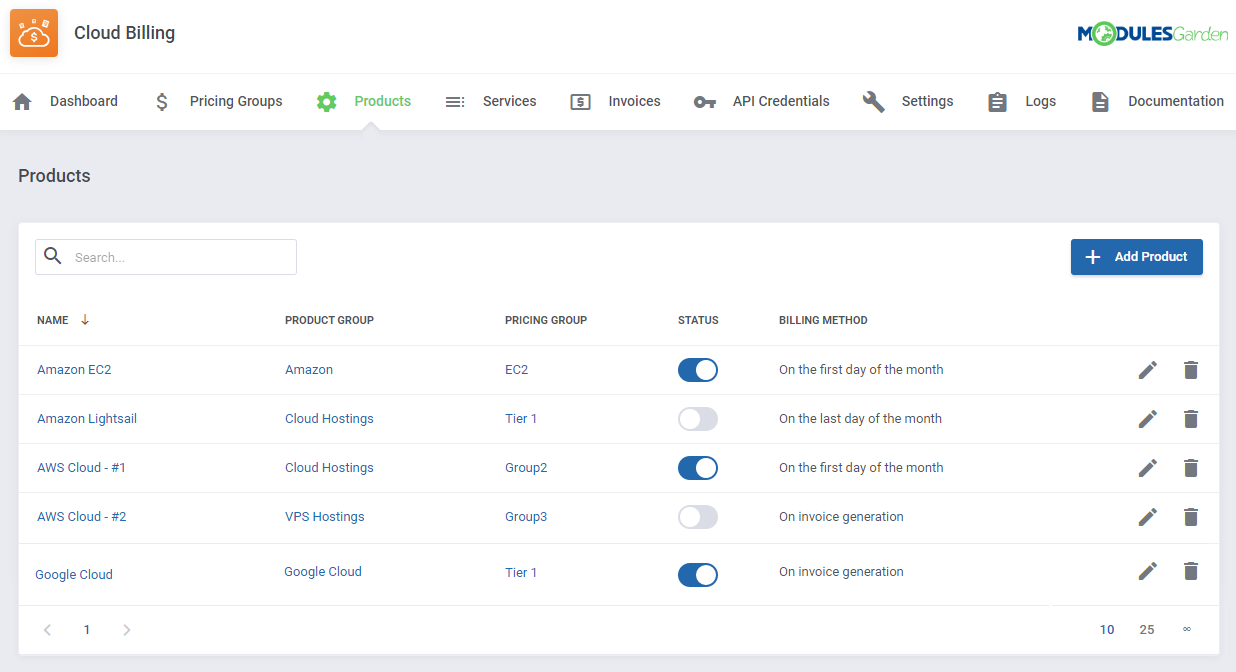Open the AWS Cloud - #1 link

point(82,468)
